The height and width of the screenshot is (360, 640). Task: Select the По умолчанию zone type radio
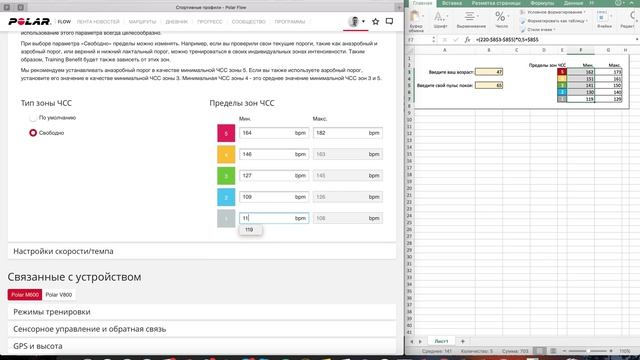coord(33,118)
